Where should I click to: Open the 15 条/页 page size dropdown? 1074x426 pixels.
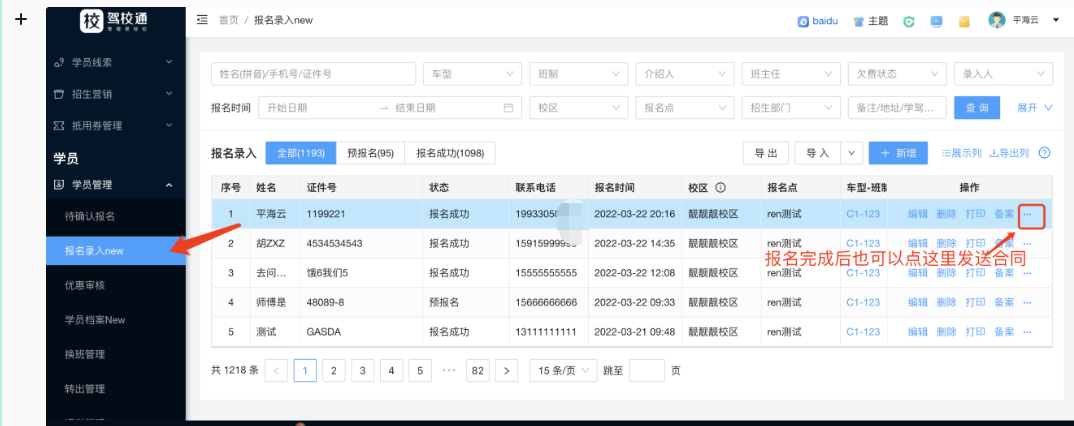[563, 371]
